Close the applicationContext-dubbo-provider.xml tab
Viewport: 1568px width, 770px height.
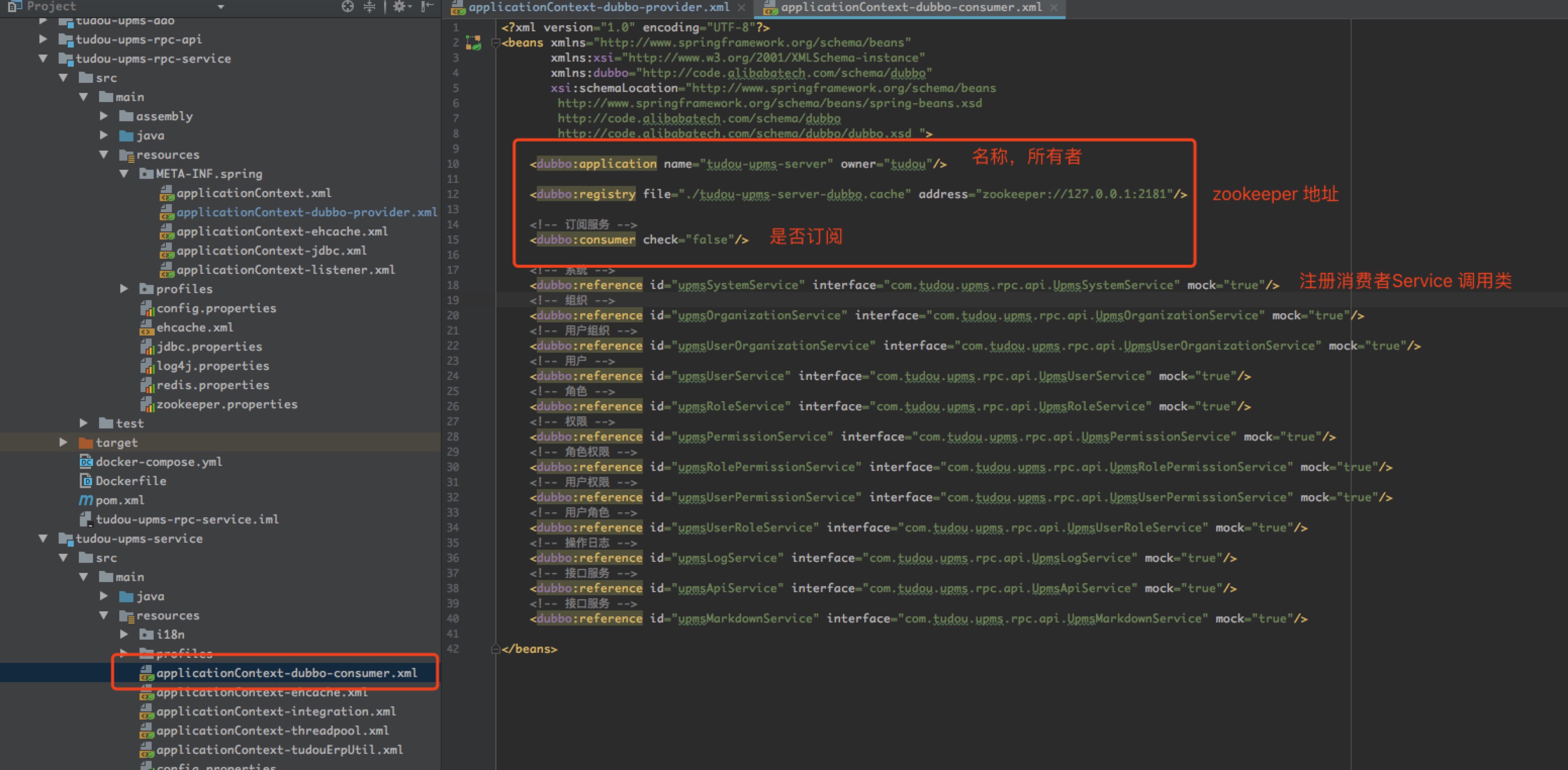tap(741, 8)
